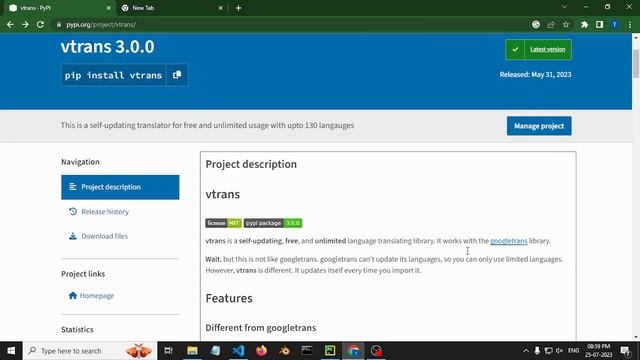Open Firefox from the taskbar
This screenshot has height=360, width=640.
[261, 351]
